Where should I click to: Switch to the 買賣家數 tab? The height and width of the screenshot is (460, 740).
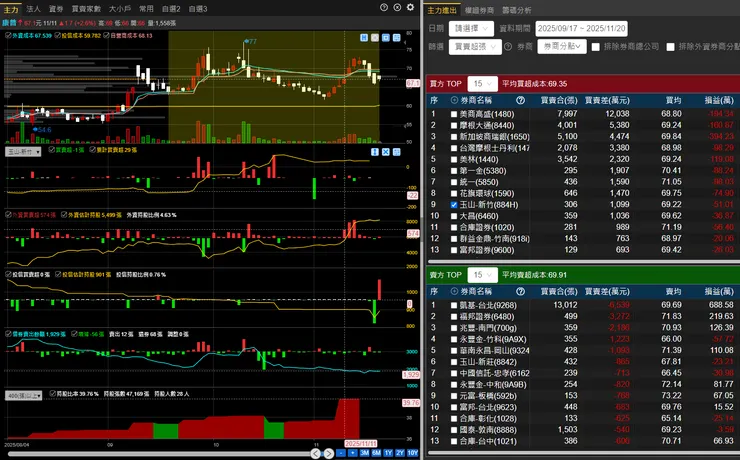coord(86,8)
